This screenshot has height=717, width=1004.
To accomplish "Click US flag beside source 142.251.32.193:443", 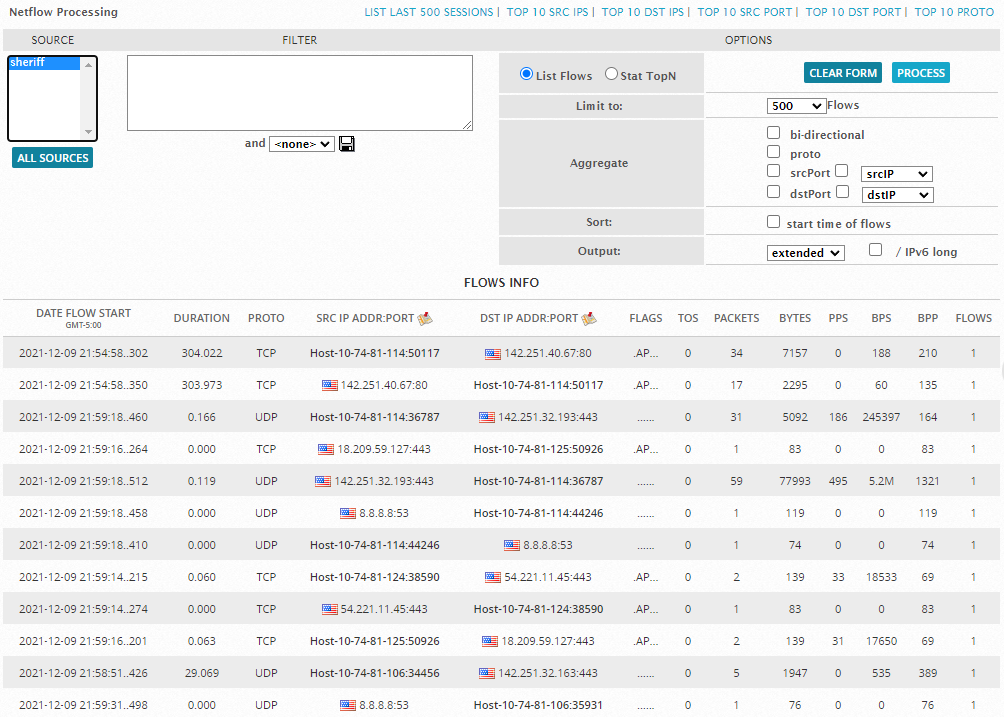I will tap(323, 481).
